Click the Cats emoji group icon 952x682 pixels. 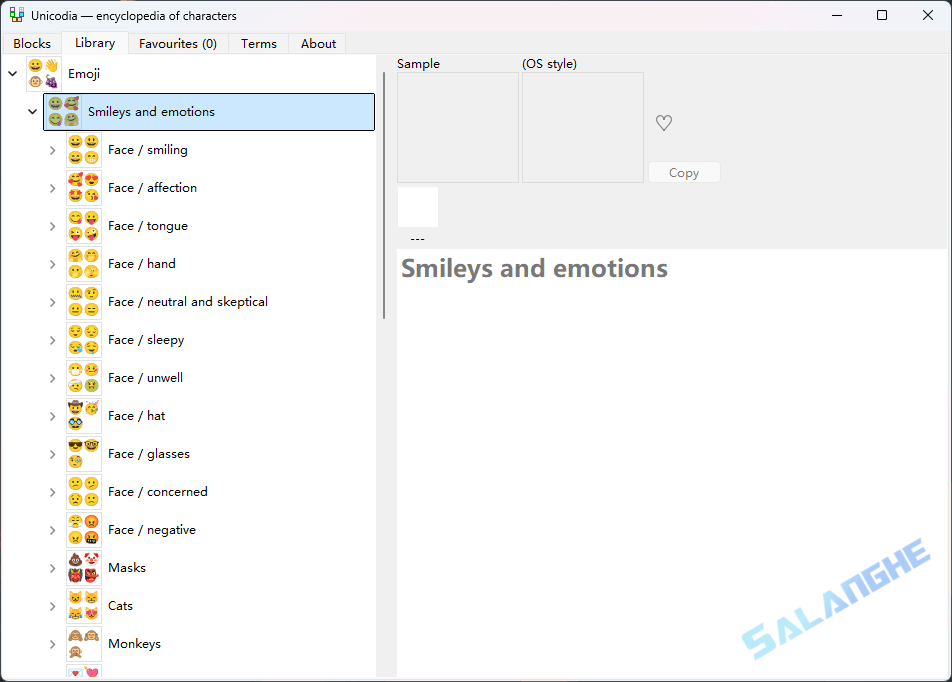[x=83, y=606]
